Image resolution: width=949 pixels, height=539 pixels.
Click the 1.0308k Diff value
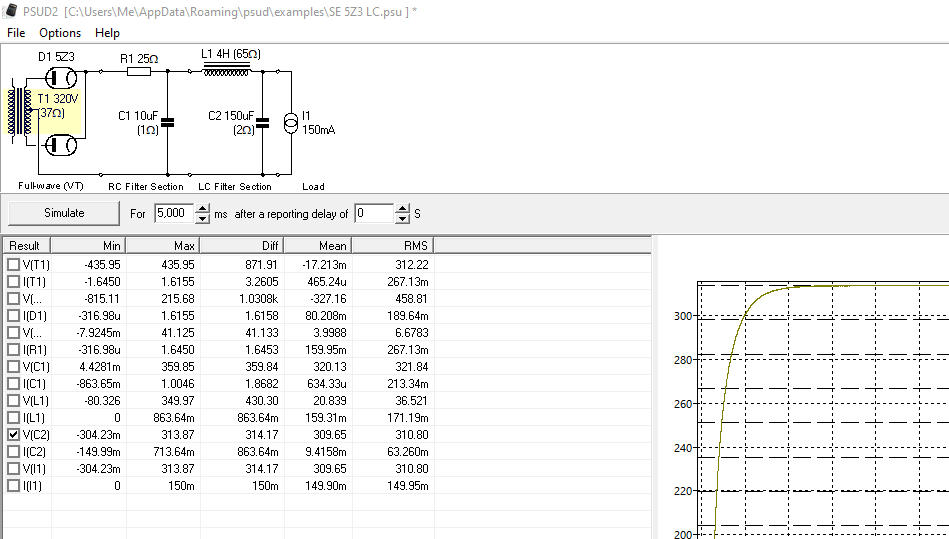pyautogui.click(x=258, y=299)
